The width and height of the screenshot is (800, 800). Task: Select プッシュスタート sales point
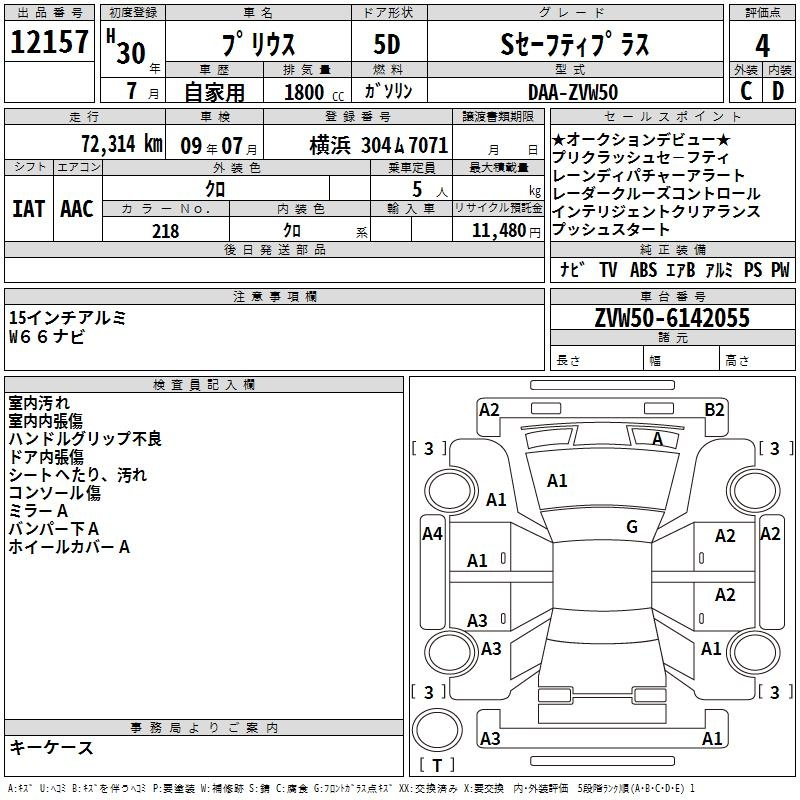[x=611, y=230]
